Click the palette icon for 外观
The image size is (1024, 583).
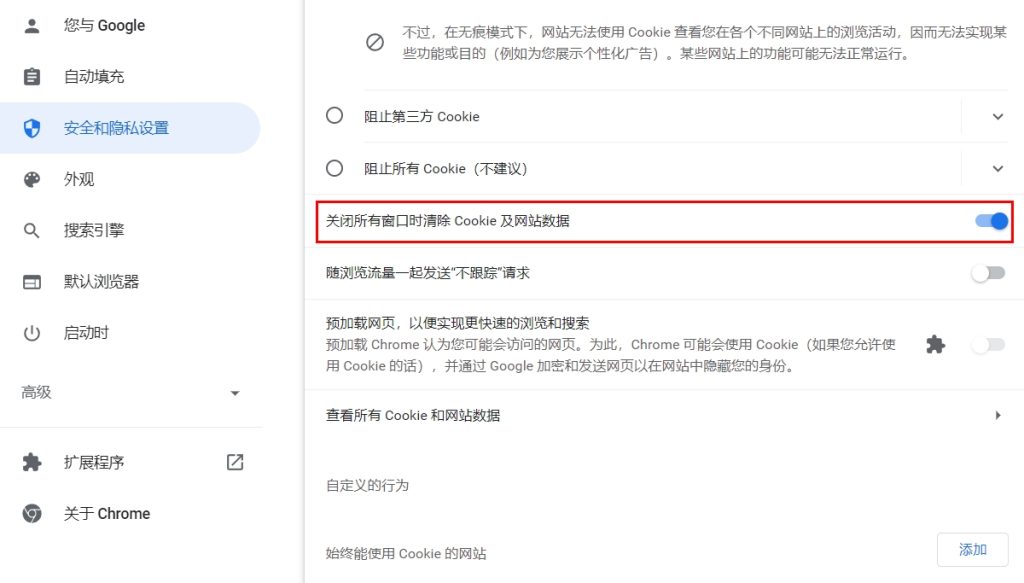pos(31,179)
